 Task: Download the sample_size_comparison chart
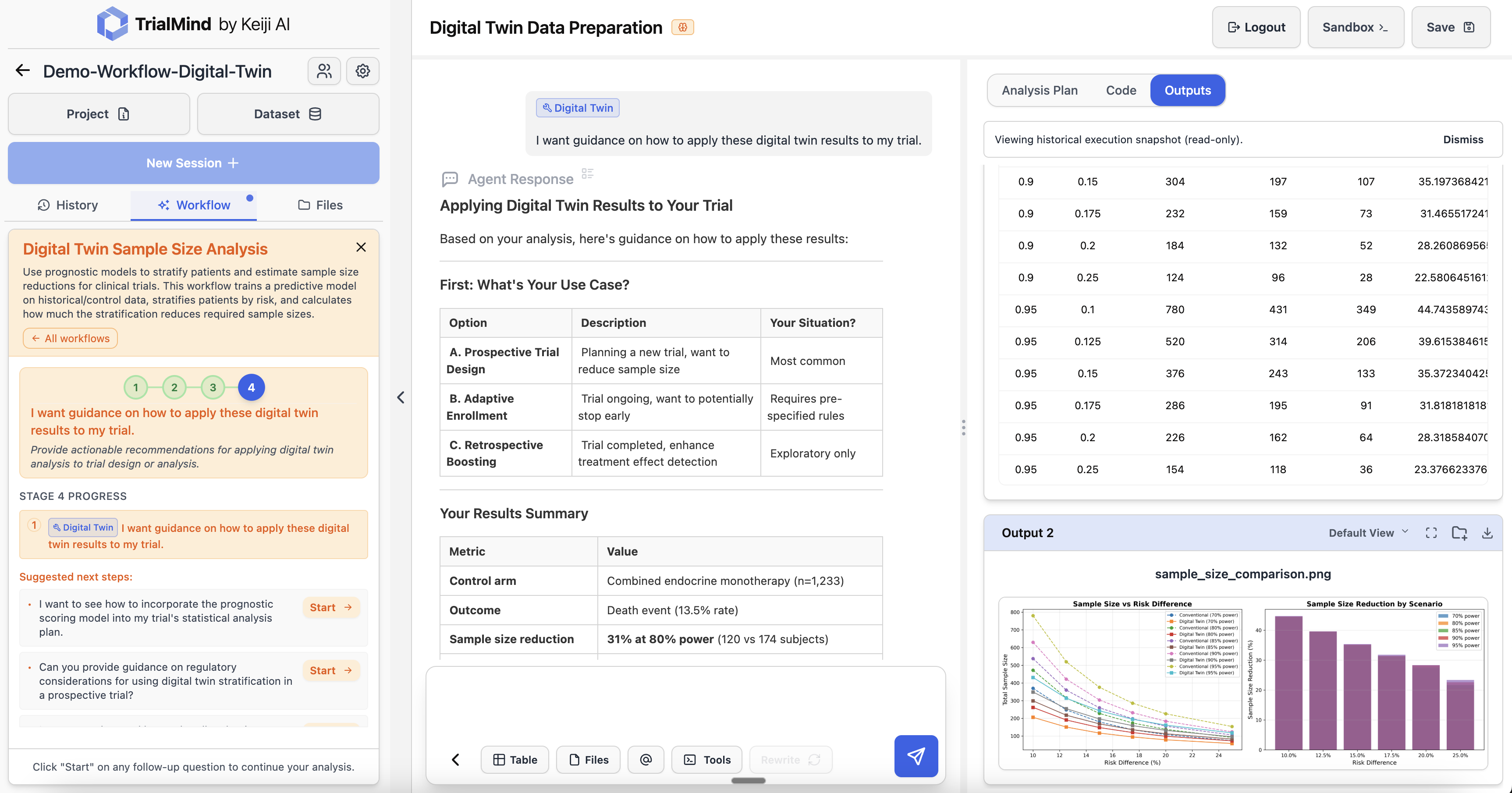(1488, 532)
